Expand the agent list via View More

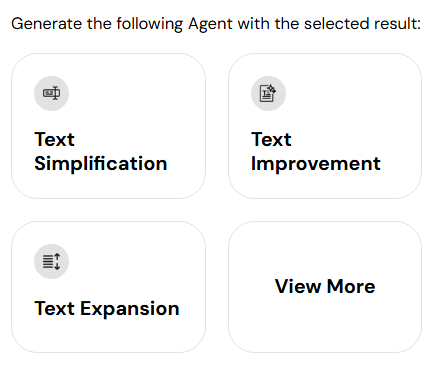coord(325,287)
